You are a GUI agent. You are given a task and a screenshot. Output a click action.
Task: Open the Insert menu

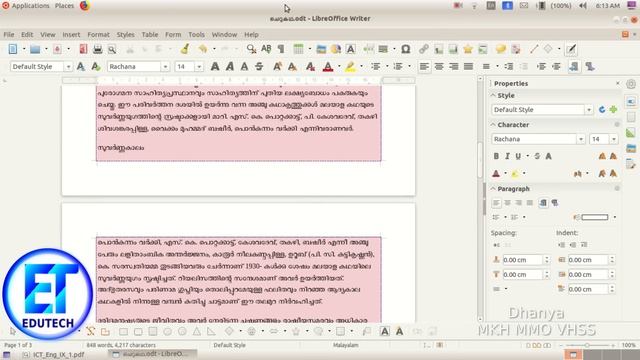[71, 35]
